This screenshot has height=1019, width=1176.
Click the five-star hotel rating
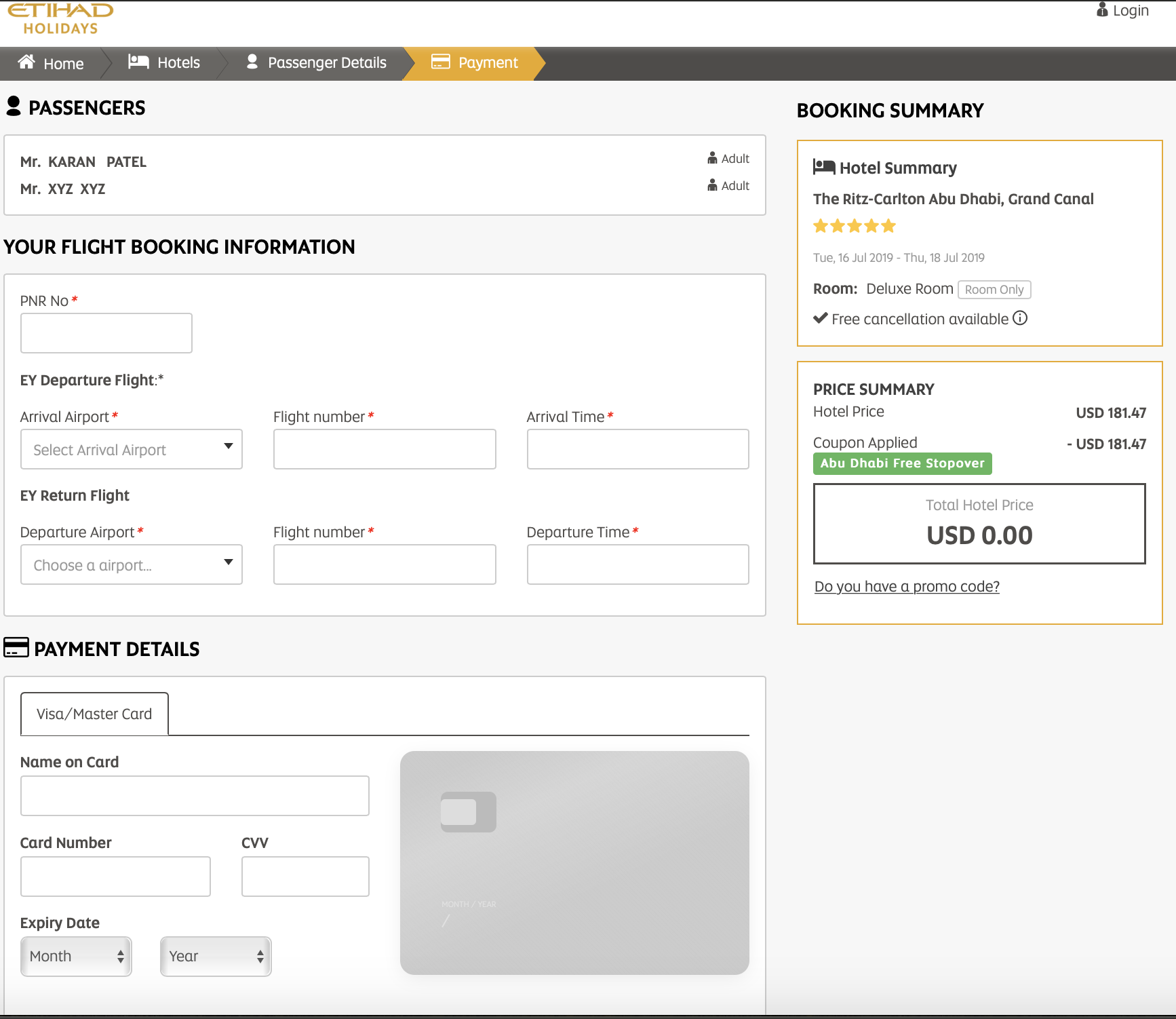click(855, 226)
